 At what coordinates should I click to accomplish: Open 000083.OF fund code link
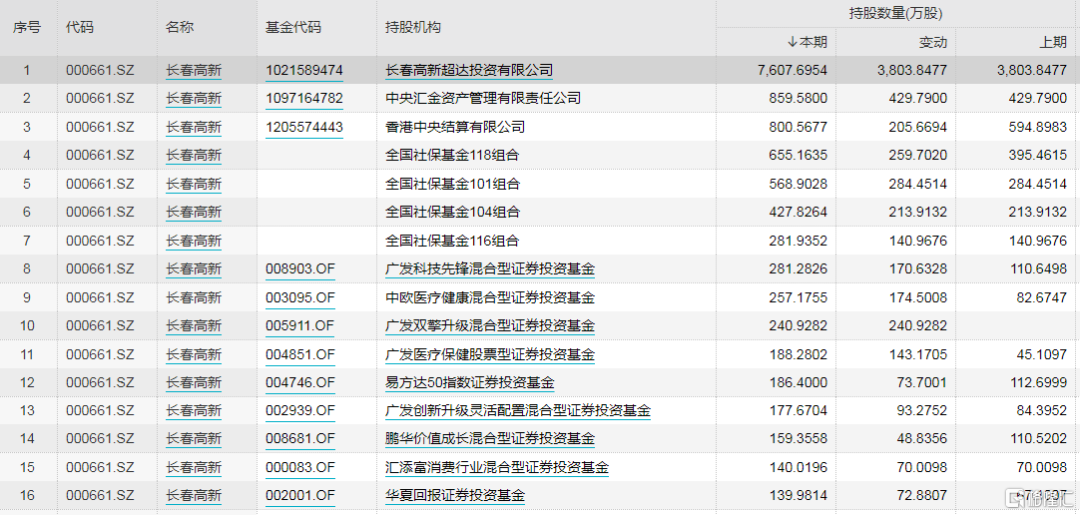pyautogui.click(x=300, y=468)
